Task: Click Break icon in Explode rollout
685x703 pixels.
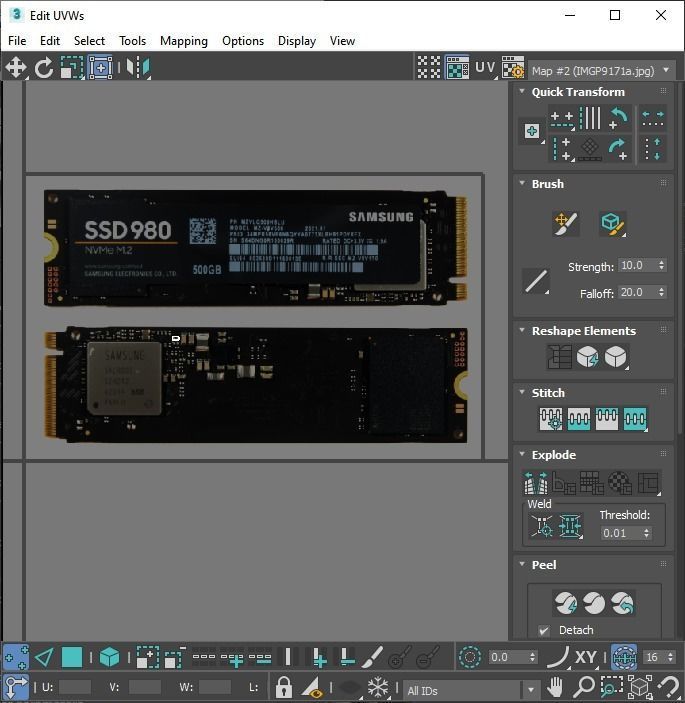Action: 536,483
